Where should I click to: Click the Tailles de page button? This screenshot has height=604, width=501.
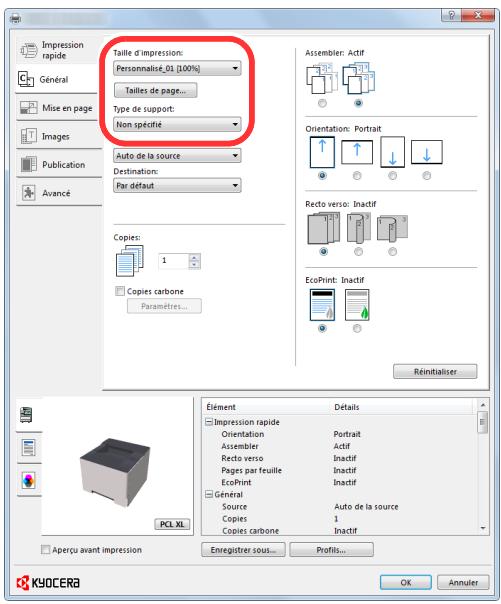pos(156,91)
